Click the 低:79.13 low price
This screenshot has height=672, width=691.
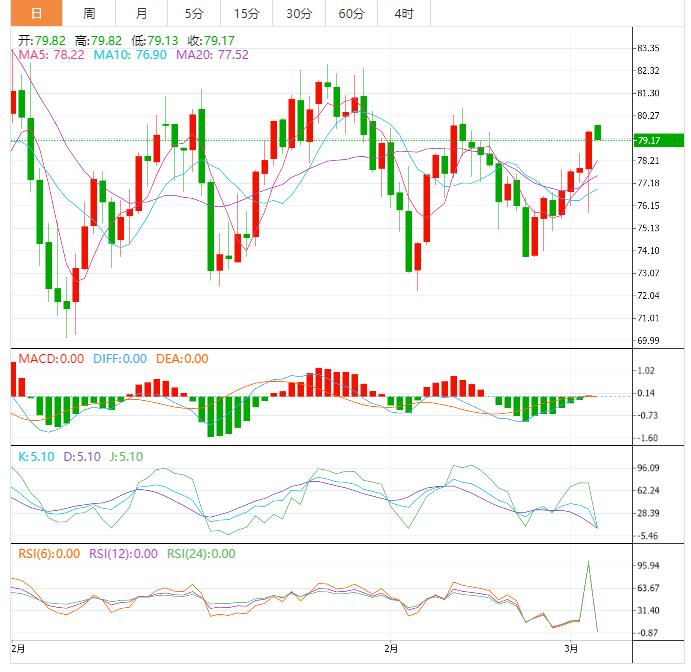(155, 41)
